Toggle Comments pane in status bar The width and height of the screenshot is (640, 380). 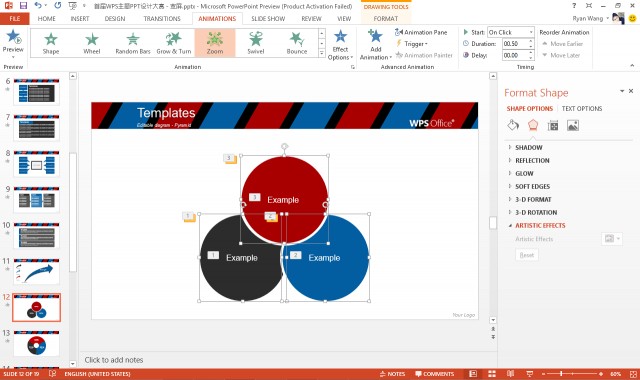[434, 374]
